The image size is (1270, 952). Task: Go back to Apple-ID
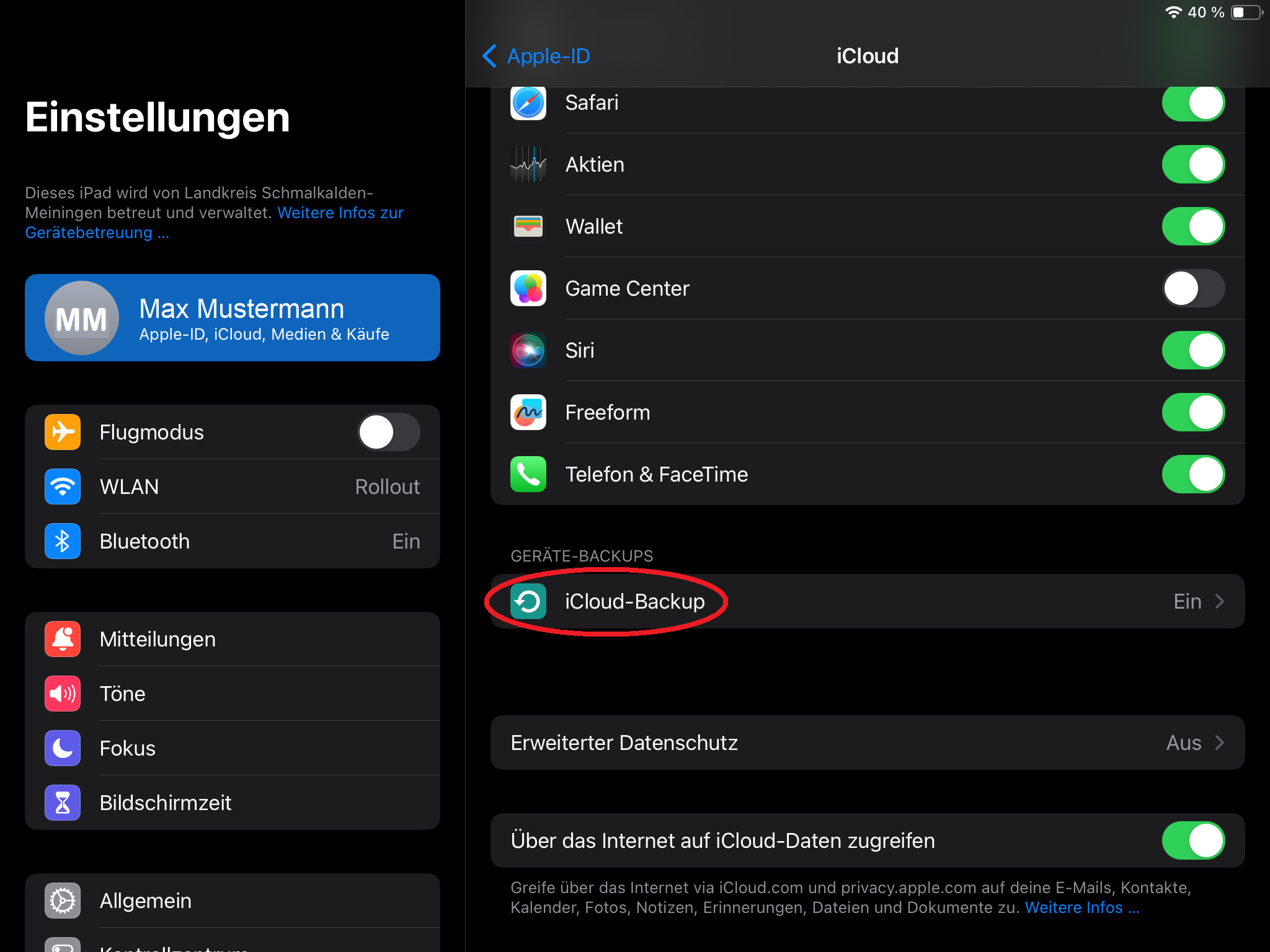click(536, 56)
